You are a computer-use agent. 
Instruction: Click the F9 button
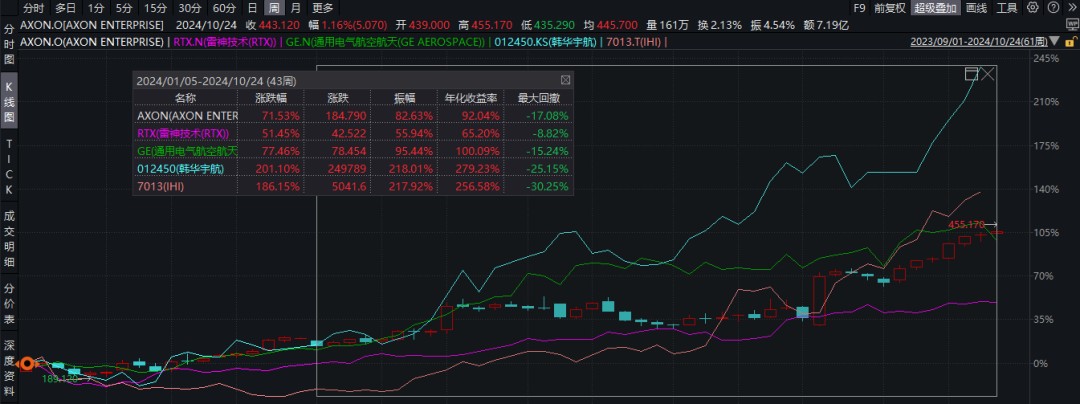click(859, 8)
